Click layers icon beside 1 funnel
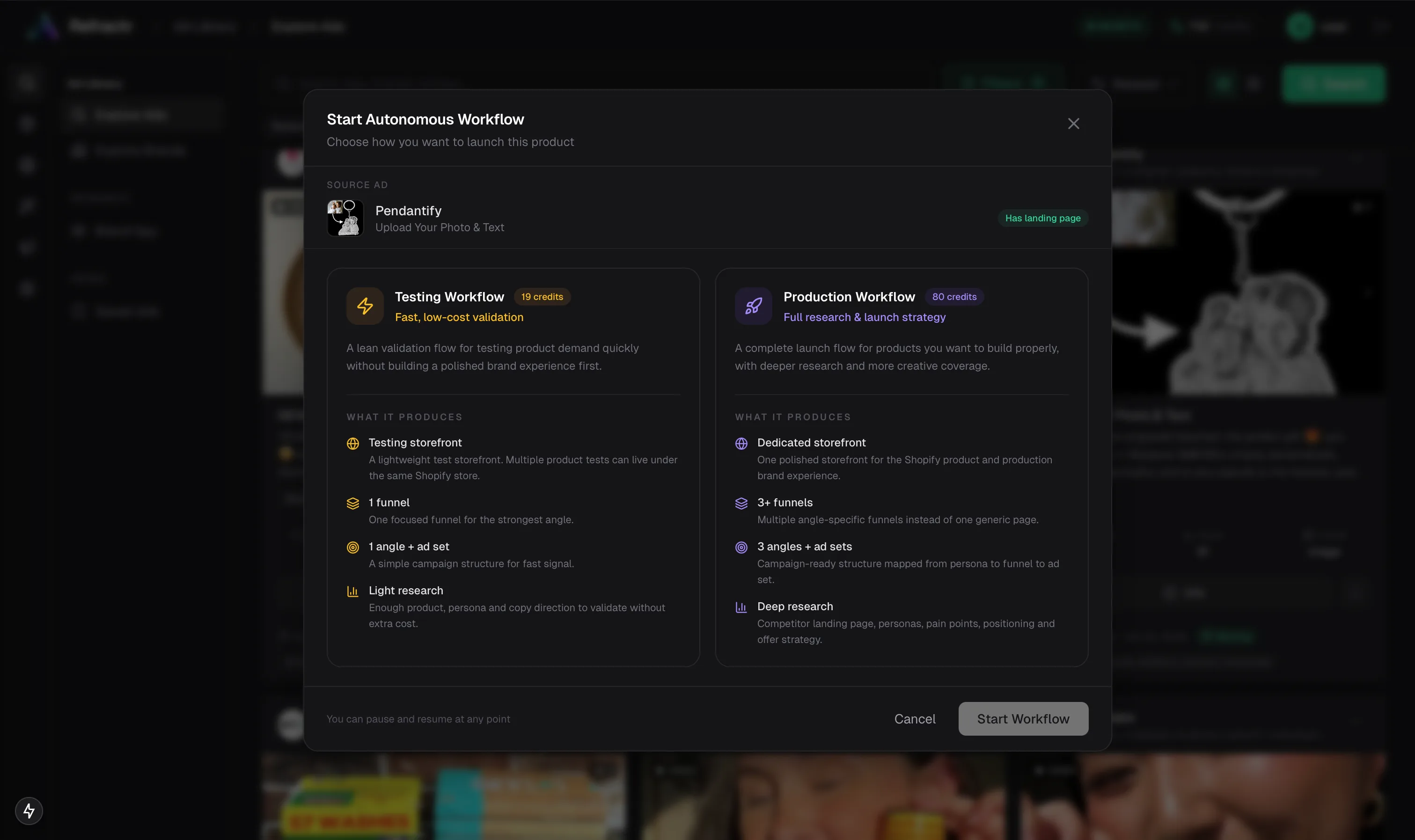 click(x=352, y=503)
